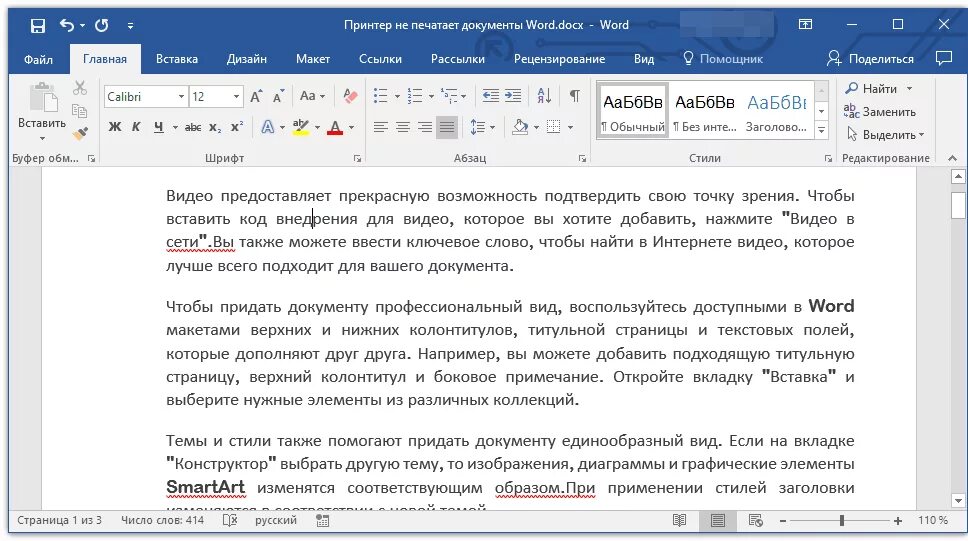Toggle underline Ч formatting
The image size is (968, 541).
tap(159, 127)
